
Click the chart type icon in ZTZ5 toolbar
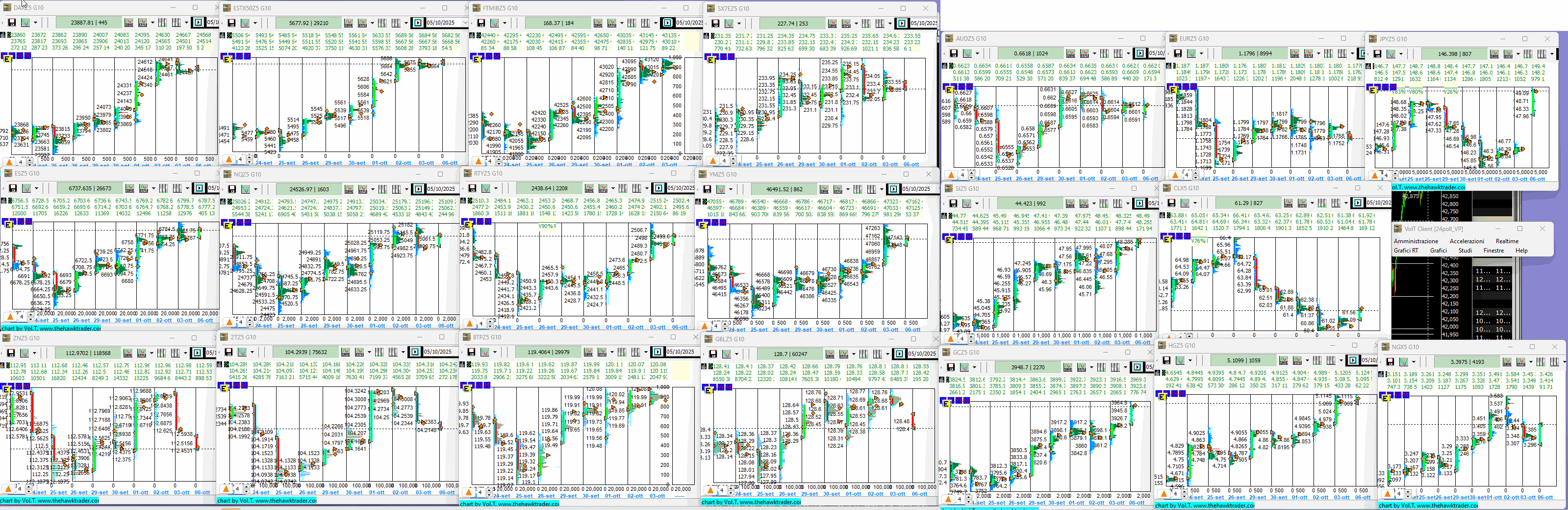[242, 353]
